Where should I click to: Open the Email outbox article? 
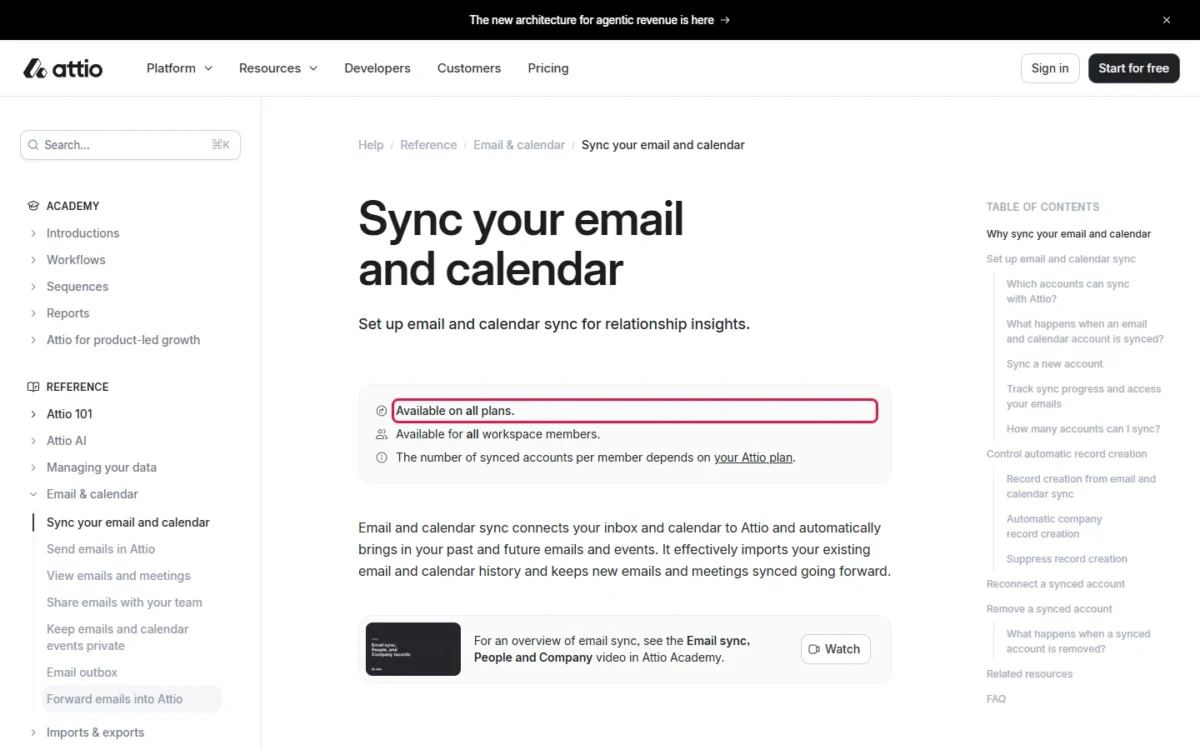pos(82,672)
